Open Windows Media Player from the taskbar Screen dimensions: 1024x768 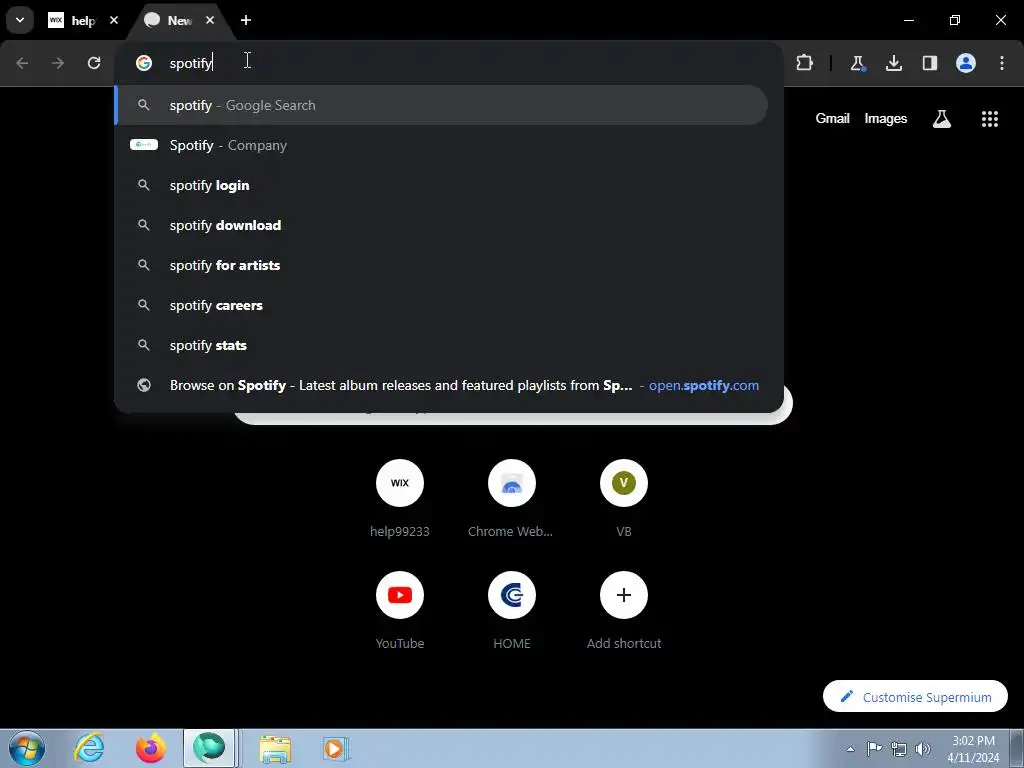[336, 749]
